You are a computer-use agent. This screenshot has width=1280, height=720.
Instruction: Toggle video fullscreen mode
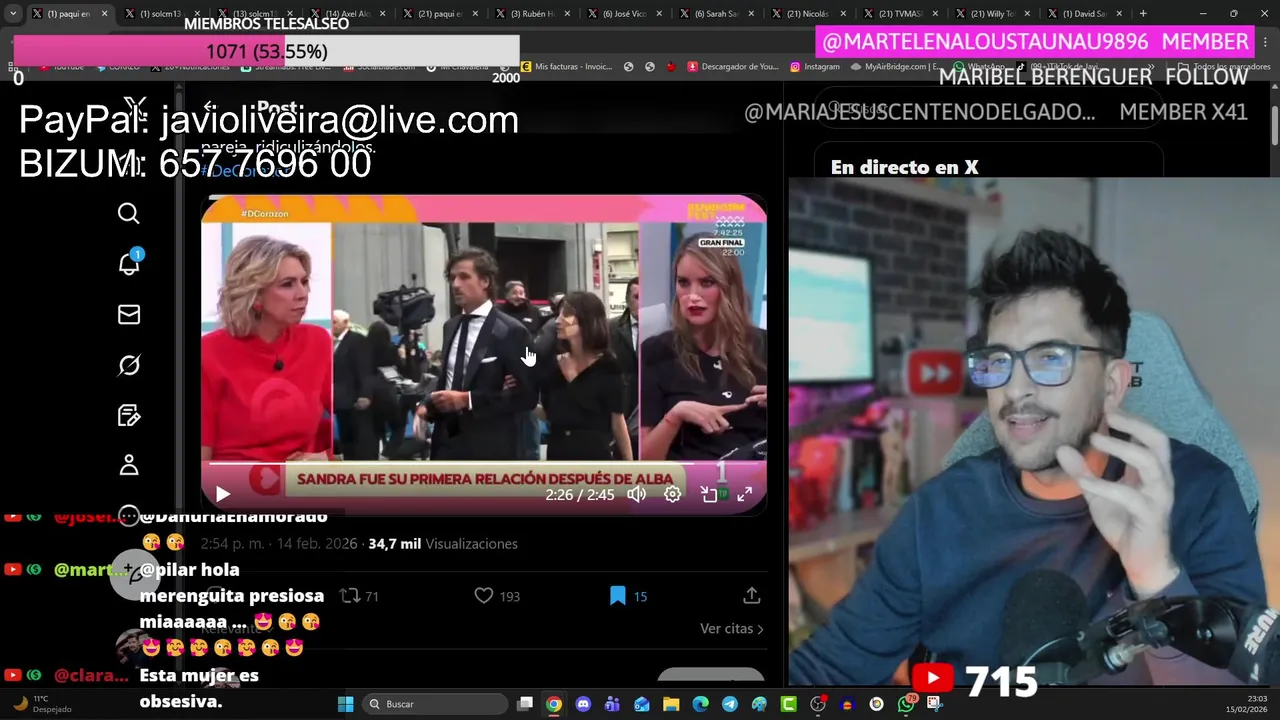(745, 494)
